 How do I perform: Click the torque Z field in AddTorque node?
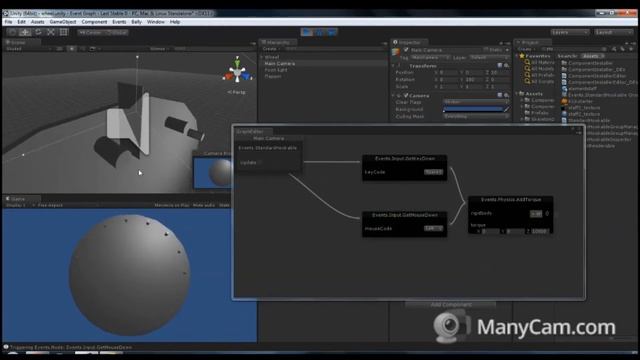point(540,231)
